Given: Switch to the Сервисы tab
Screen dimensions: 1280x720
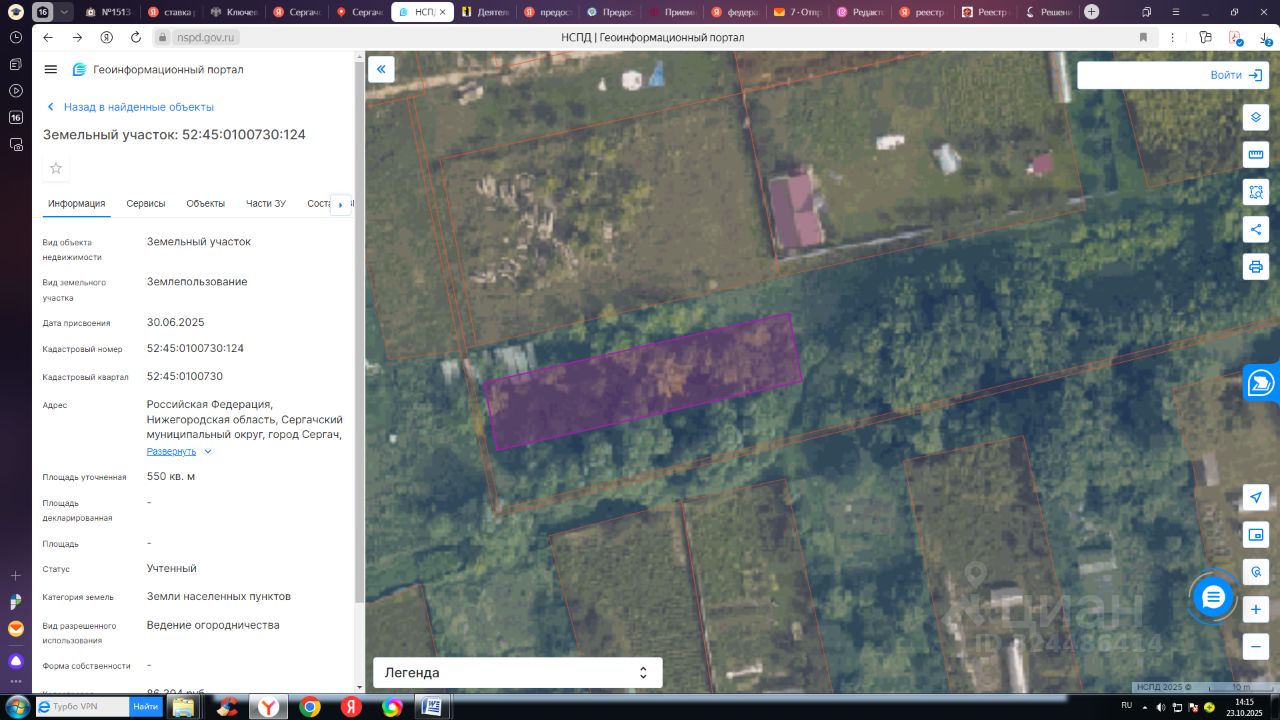Looking at the screenshot, I should point(146,204).
